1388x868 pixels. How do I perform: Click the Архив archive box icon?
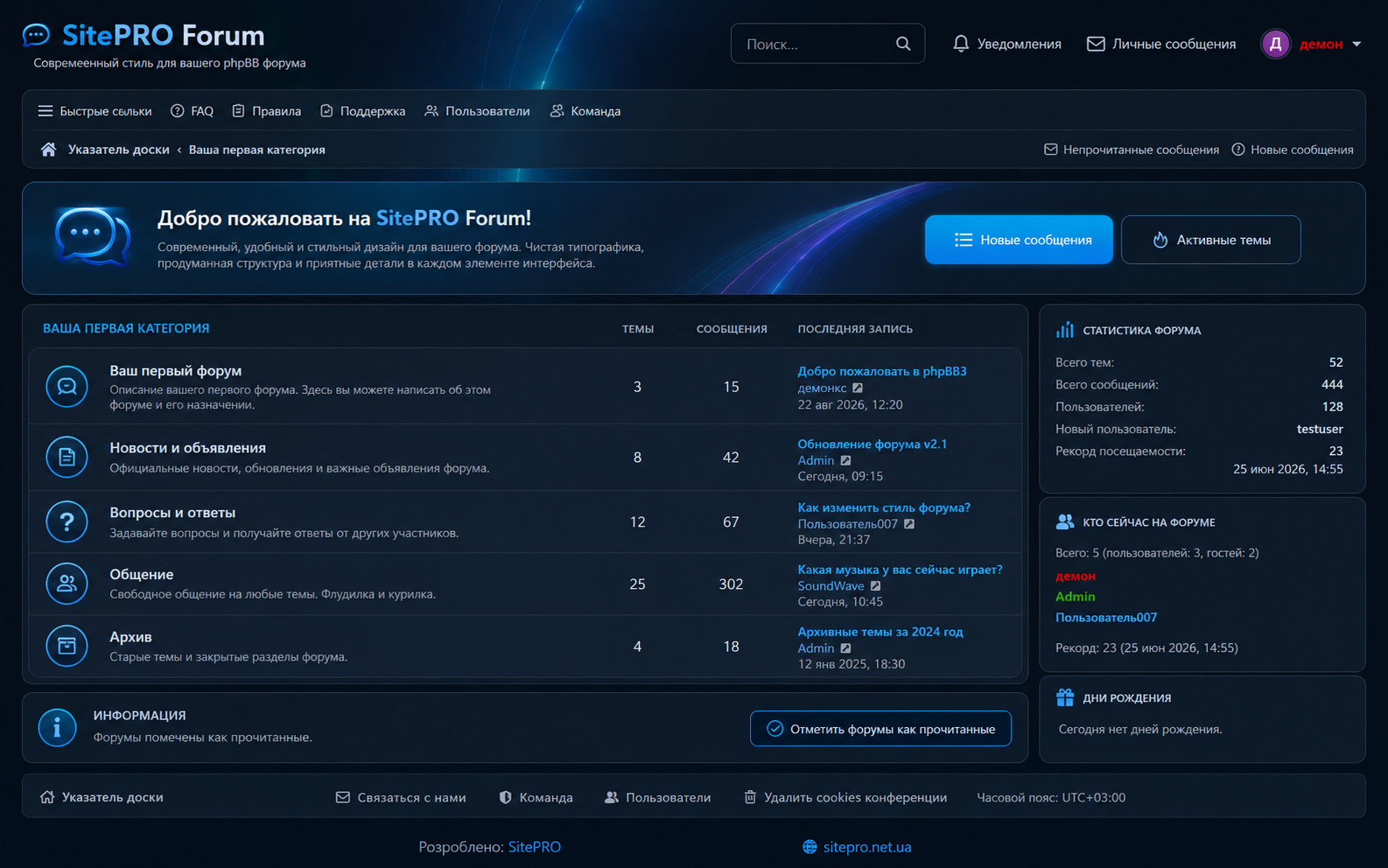click(x=67, y=646)
